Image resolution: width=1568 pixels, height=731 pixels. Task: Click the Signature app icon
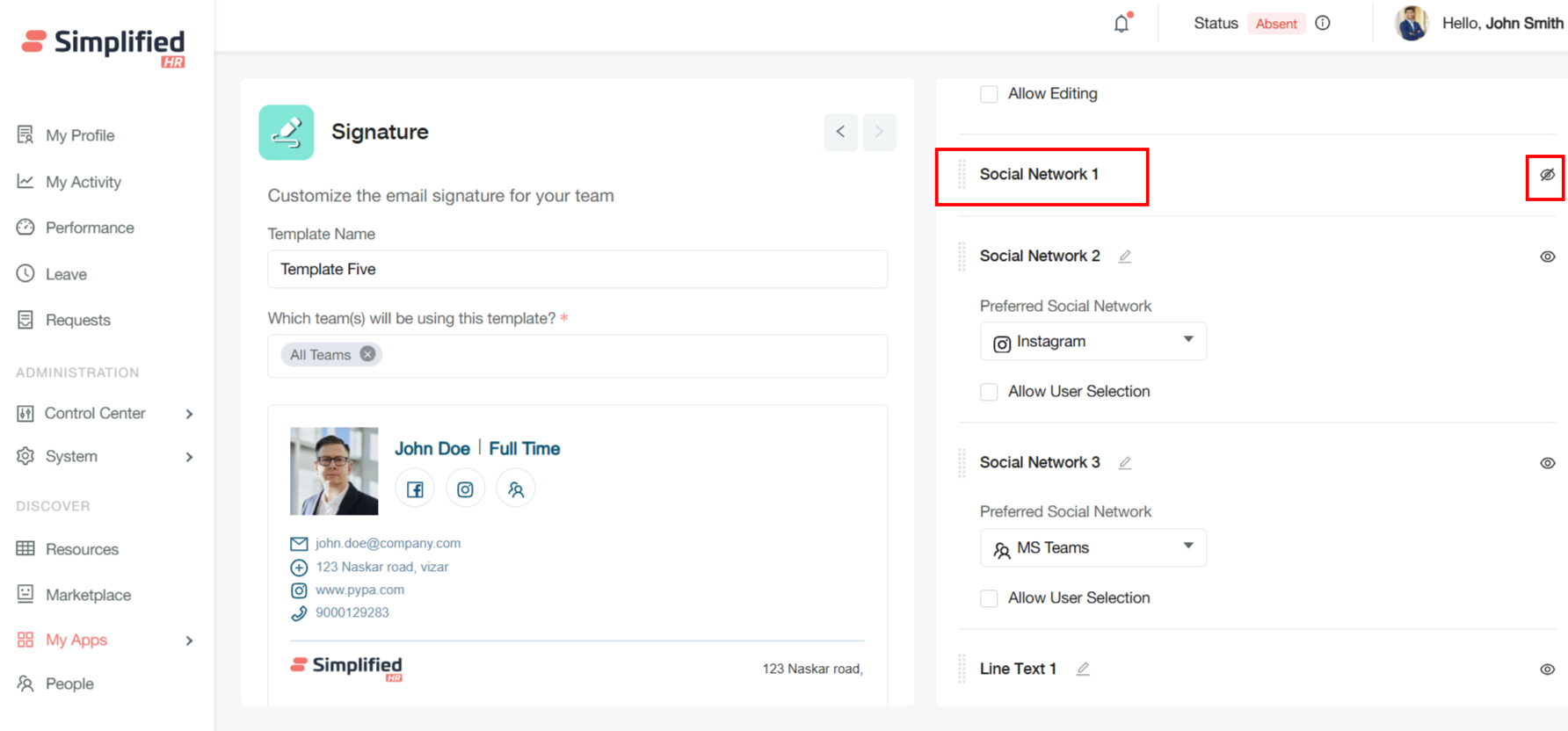tap(287, 133)
